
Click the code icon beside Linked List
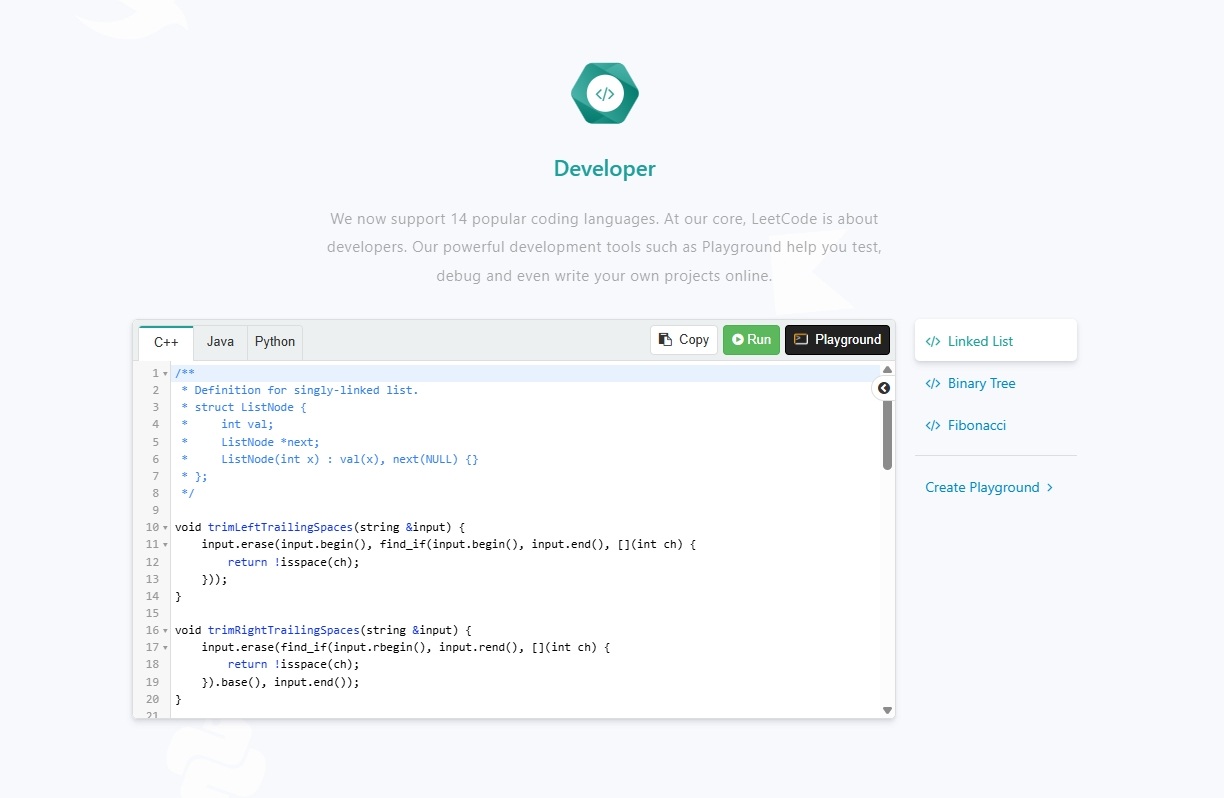pyautogui.click(x=933, y=341)
